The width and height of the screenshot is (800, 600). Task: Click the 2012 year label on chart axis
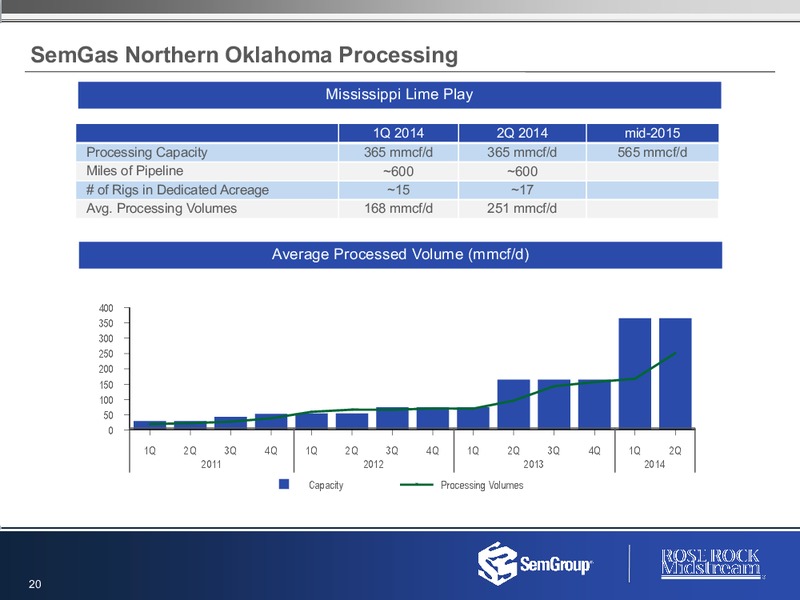coord(373,464)
